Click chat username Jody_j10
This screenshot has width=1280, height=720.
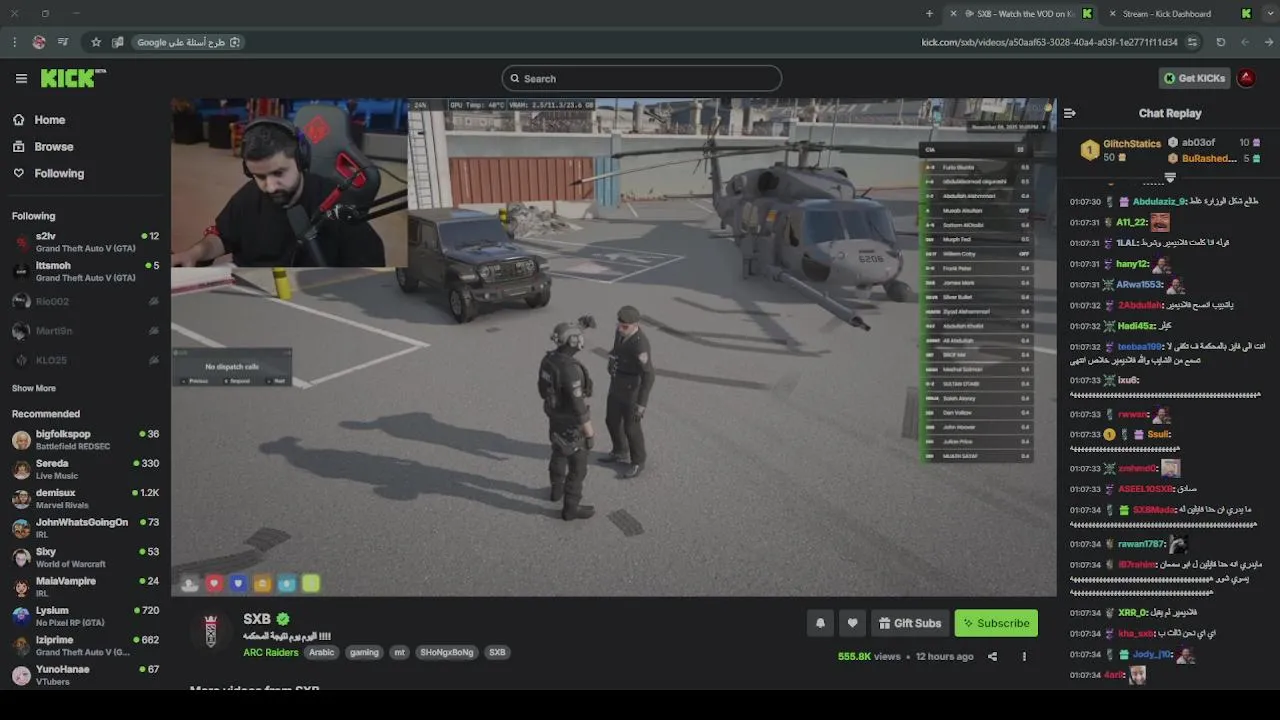click(x=1152, y=654)
